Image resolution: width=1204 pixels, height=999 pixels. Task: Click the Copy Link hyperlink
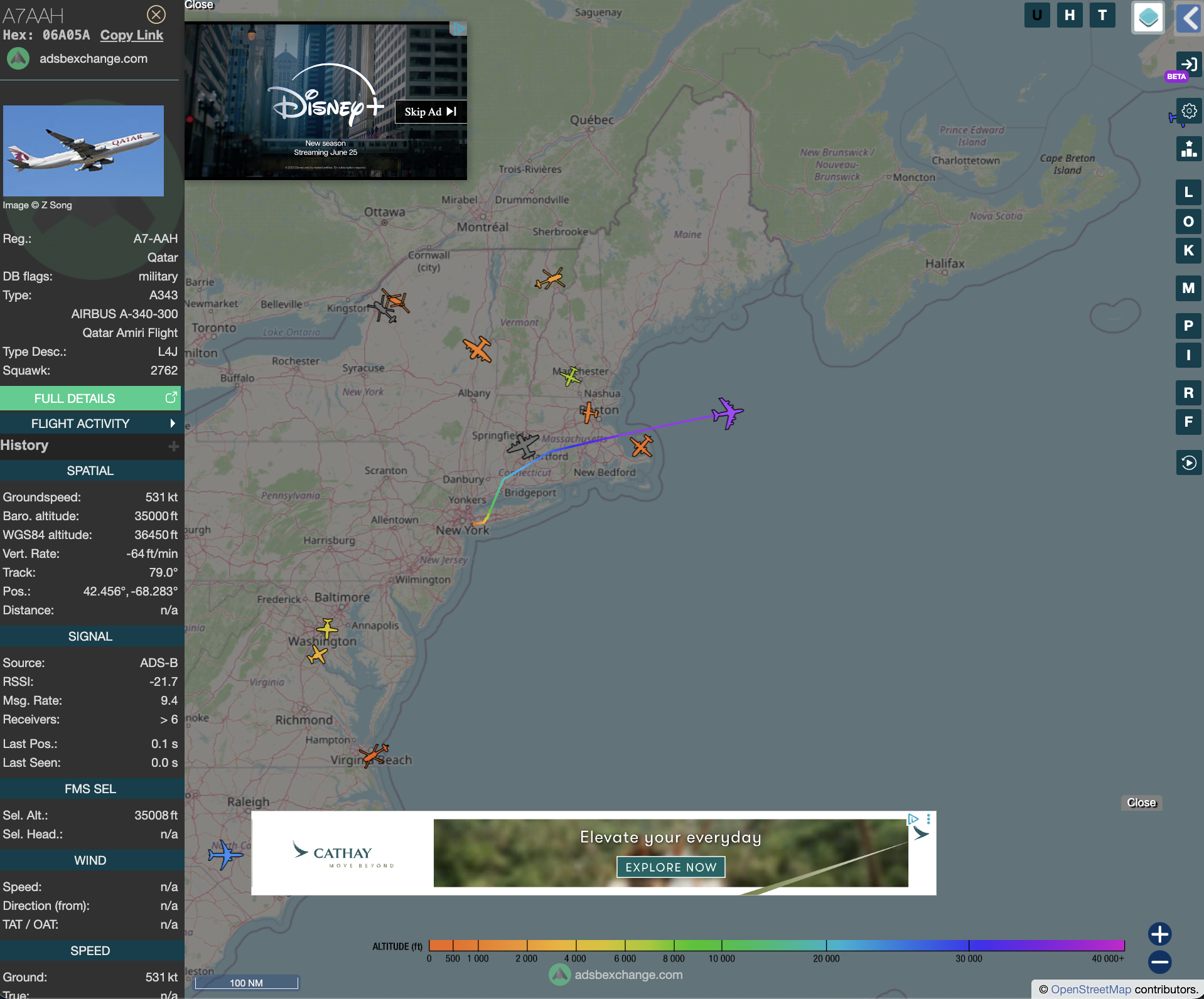132,35
